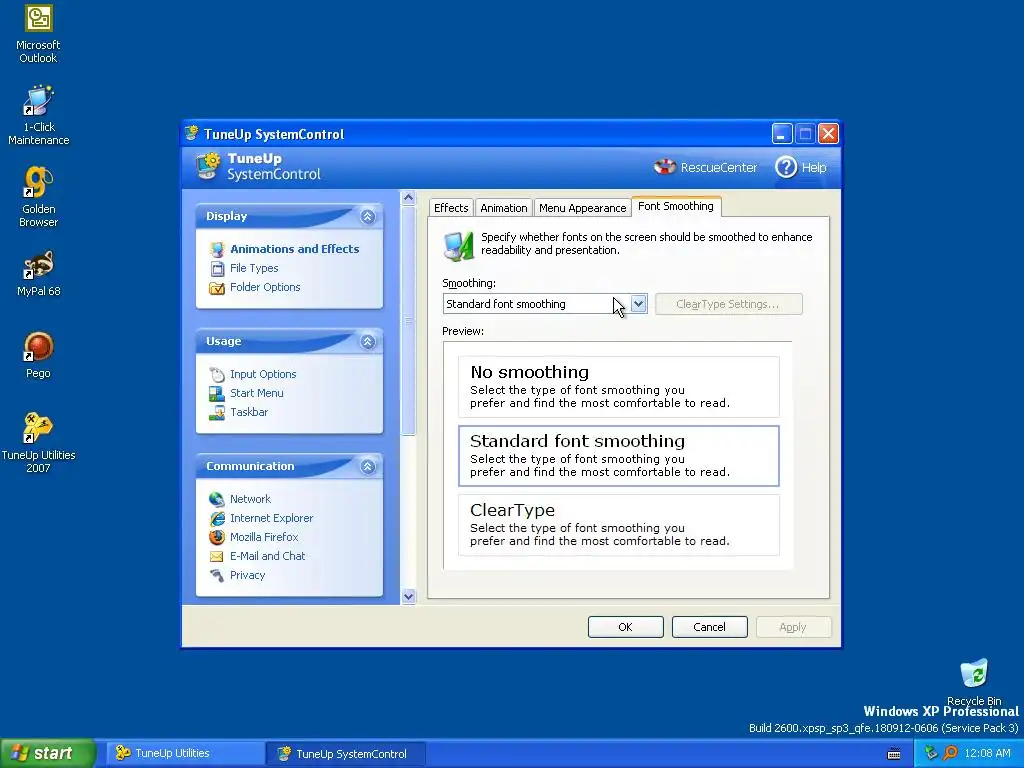The width and height of the screenshot is (1024, 768).
Task: Click the tray on-screen keyboard icon
Action: [x=894, y=754]
